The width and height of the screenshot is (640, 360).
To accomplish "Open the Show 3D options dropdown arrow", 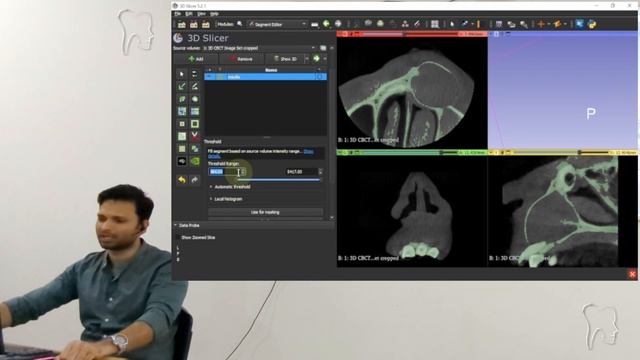I will [307, 59].
